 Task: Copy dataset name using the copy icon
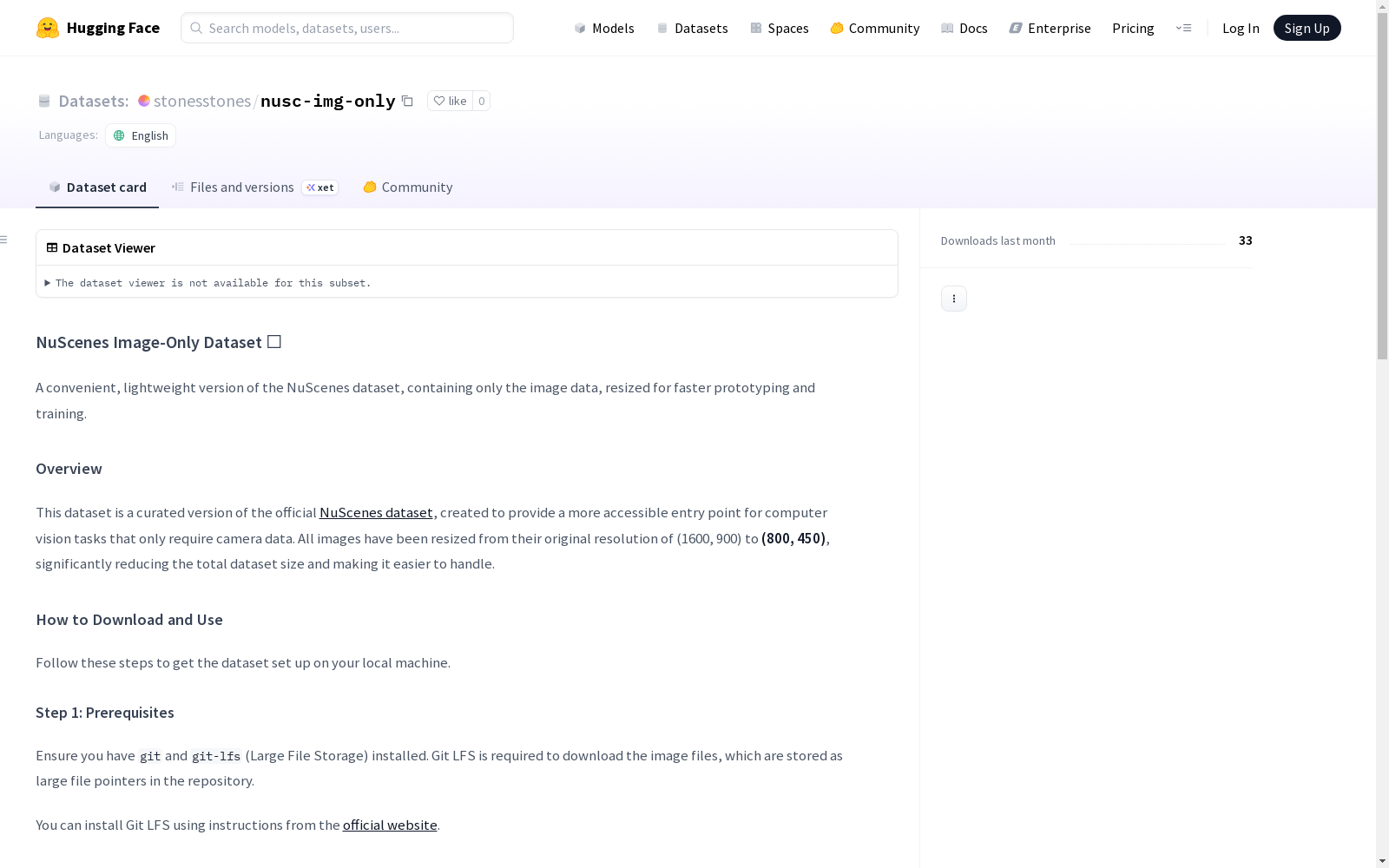click(407, 101)
